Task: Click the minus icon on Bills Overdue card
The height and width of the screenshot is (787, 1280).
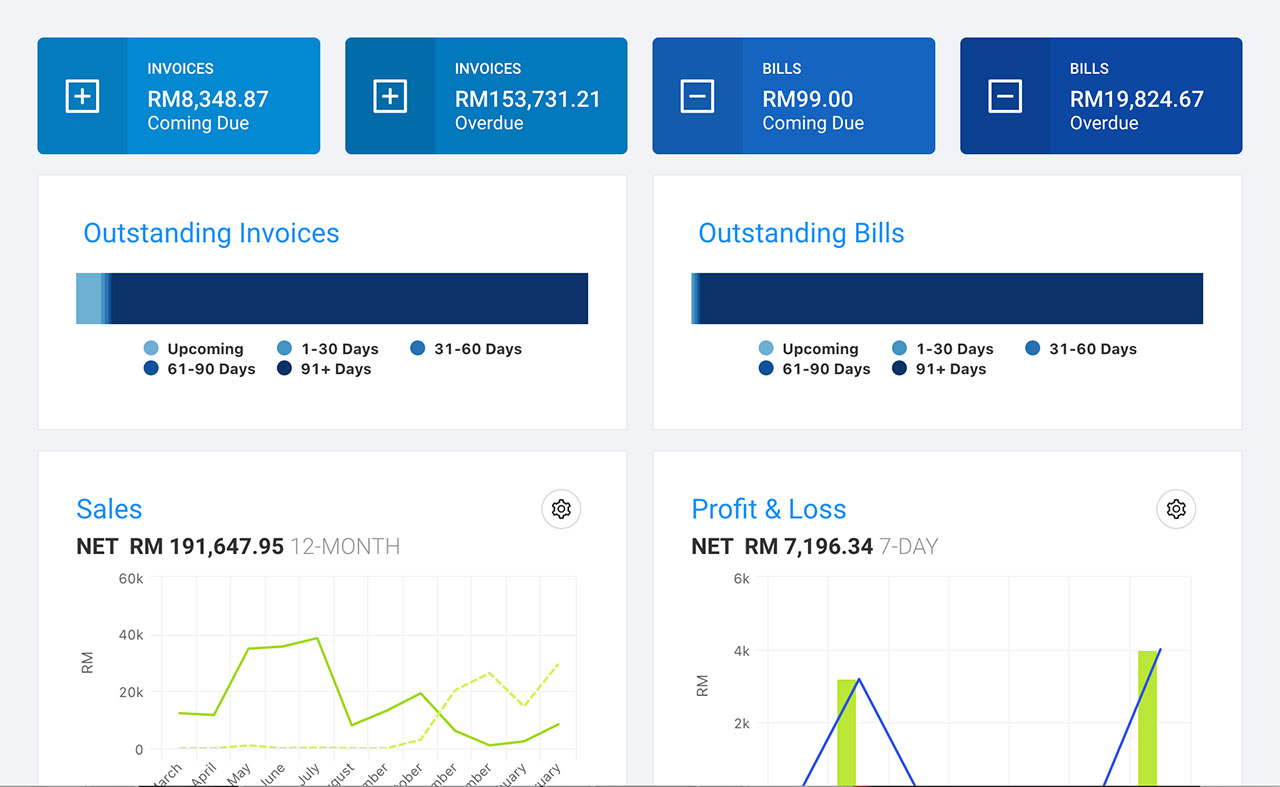Action: click(1004, 96)
